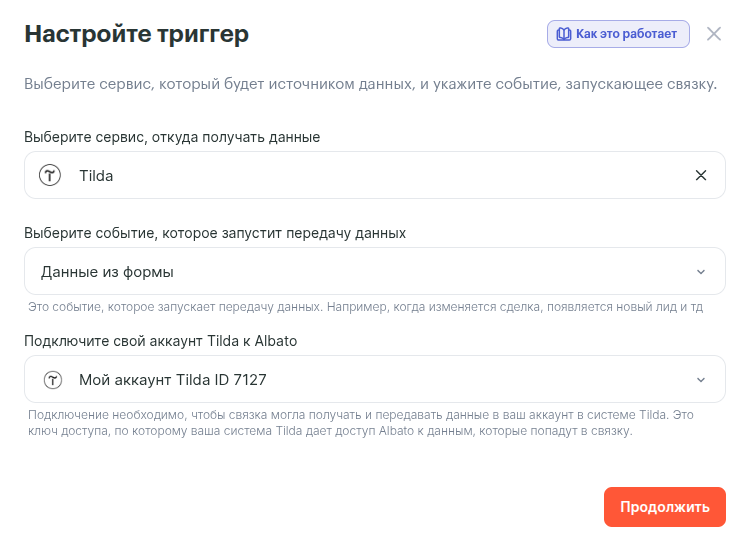Click the word Tilda in service field
This screenshot has width=747, height=544.
96,175
